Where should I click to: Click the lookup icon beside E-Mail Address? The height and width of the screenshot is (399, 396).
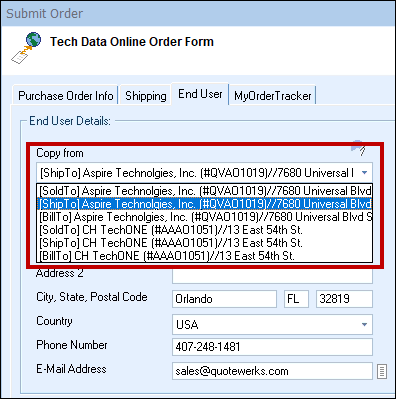[382, 371]
